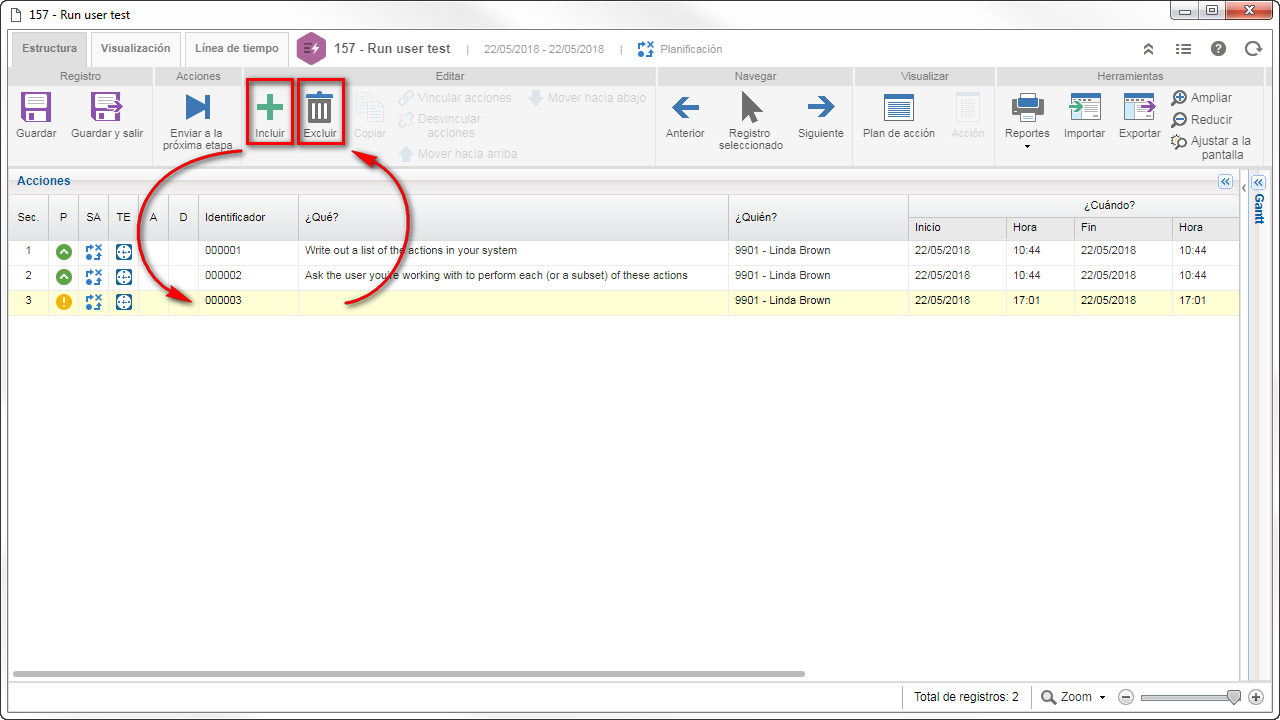1280x720 pixels.
Task: Collapse the Acciones panel chevron
Action: [x=1225, y=182]
